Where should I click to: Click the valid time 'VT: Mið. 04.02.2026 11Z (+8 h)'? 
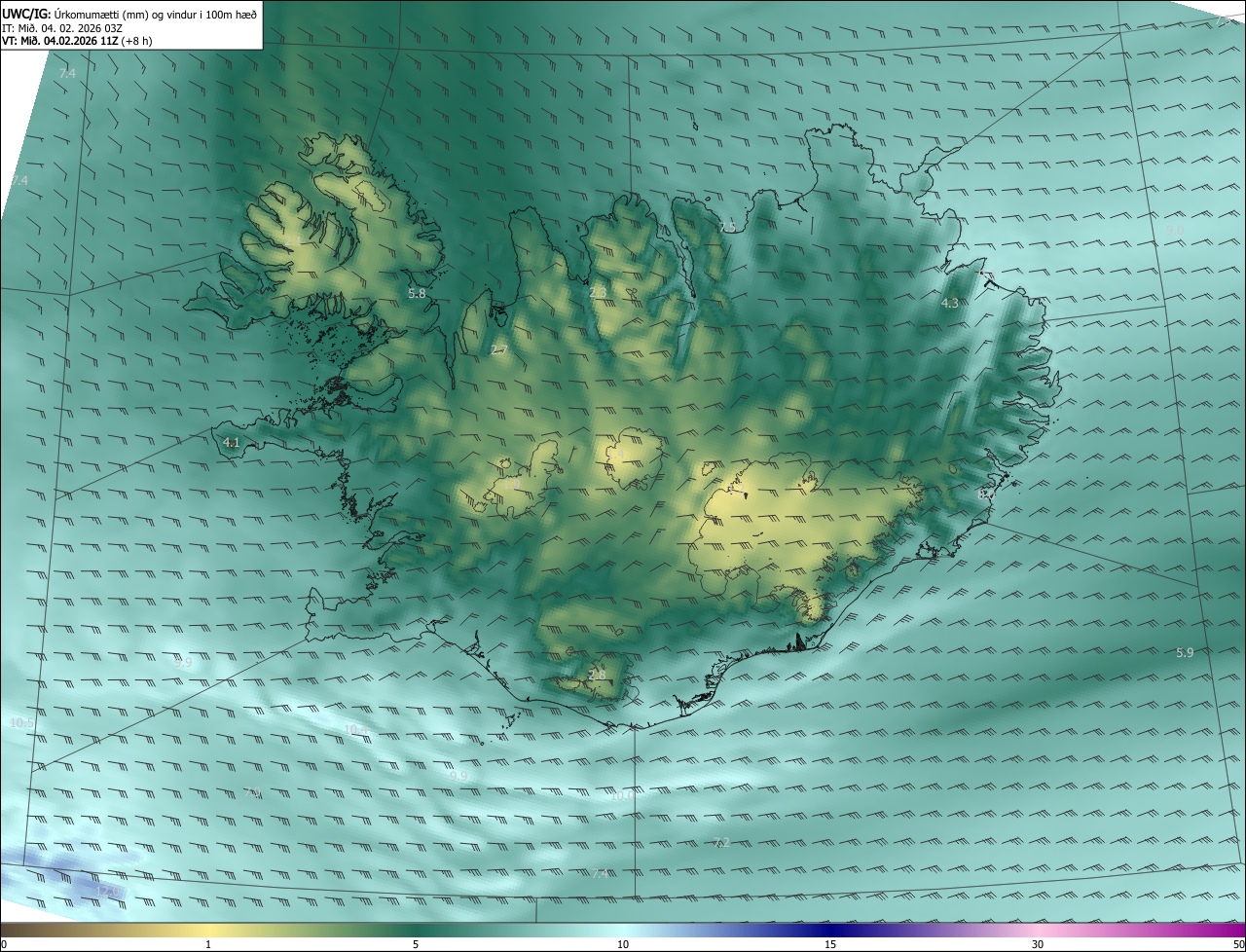pyautogui.click(x=77, y=41)
